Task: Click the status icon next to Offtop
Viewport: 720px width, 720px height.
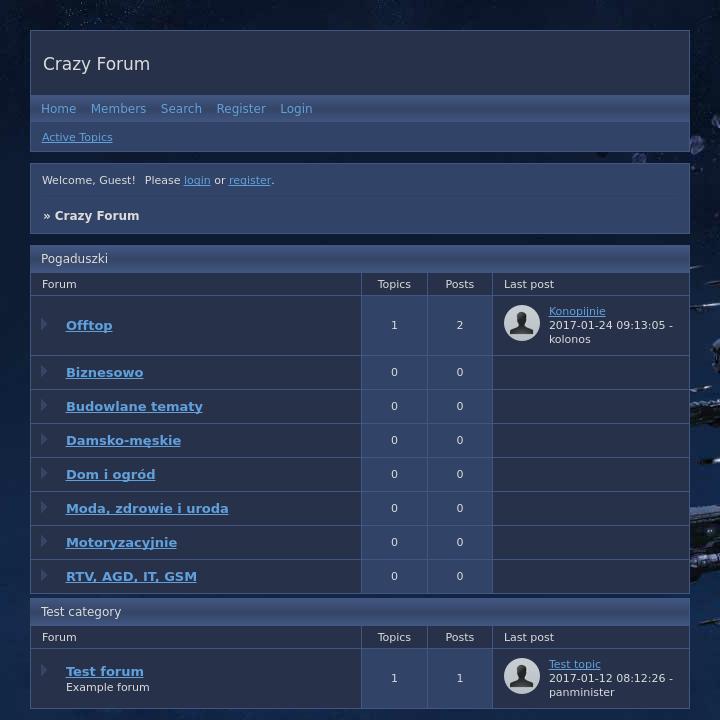Action: coord(44,324)
